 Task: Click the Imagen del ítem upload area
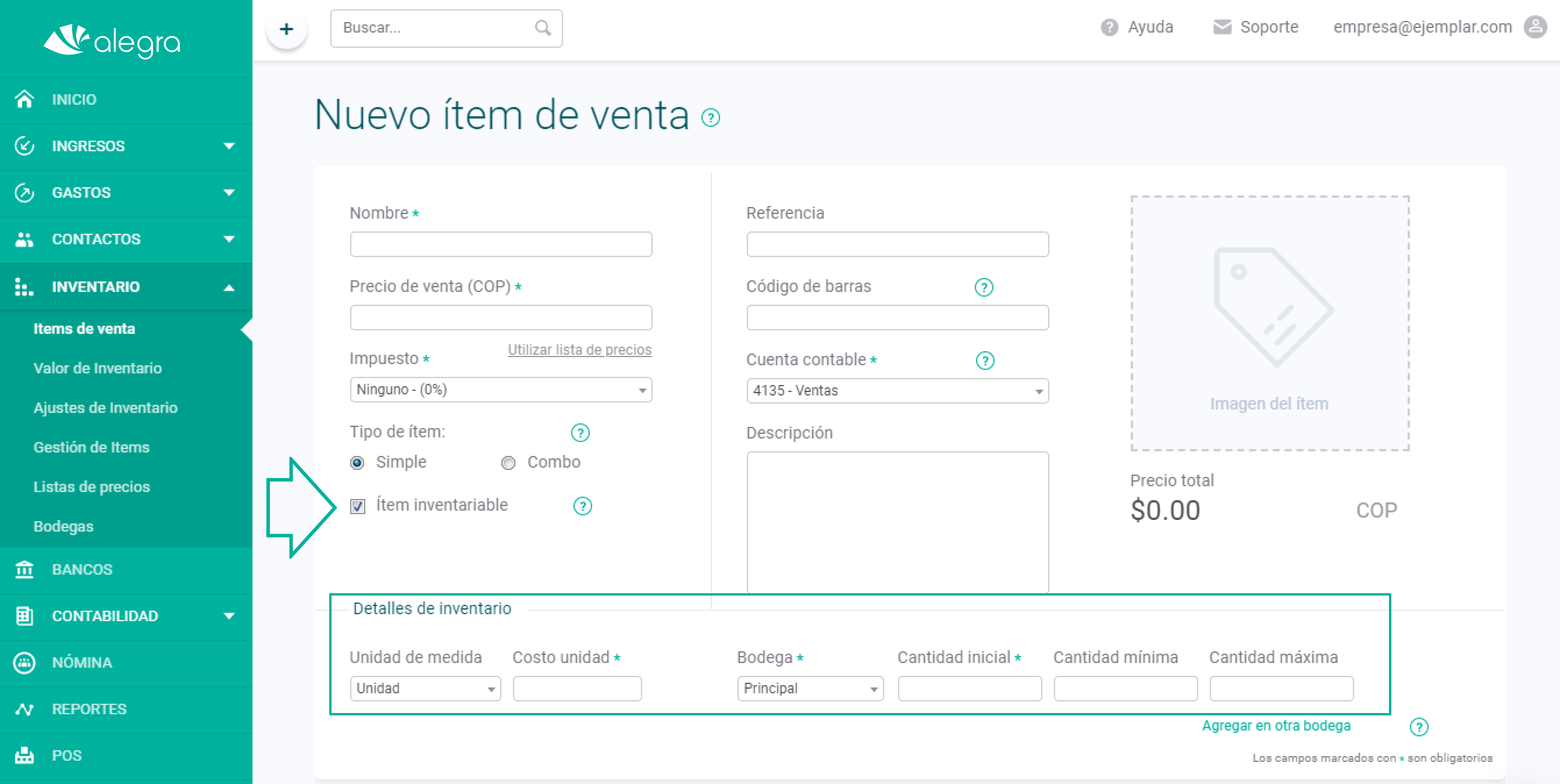[x=1270, y=323]
